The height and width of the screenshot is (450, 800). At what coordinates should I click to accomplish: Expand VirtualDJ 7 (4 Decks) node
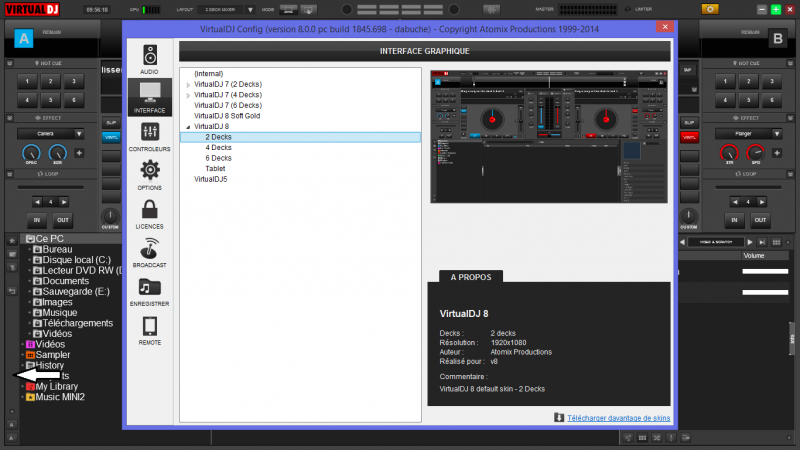(188, 95)
